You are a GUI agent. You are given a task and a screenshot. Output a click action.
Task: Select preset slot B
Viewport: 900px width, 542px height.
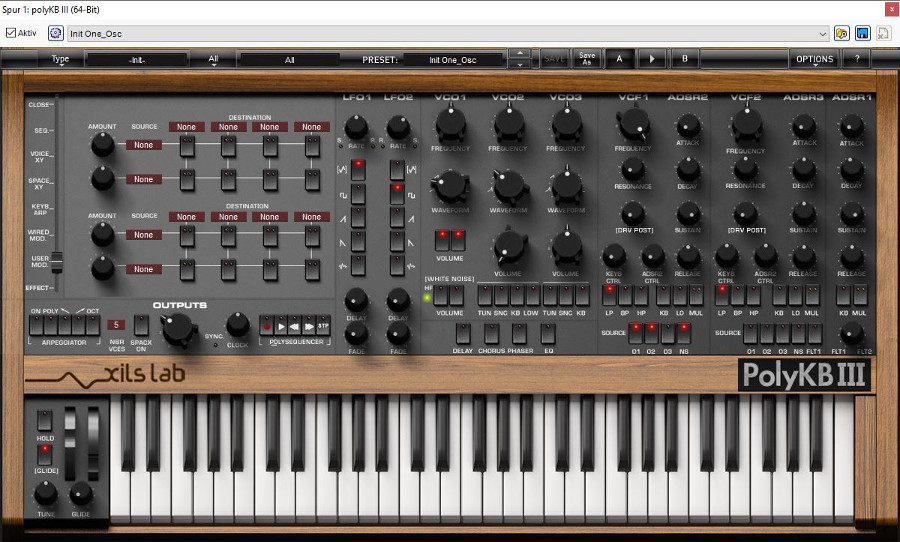(685, 59)
